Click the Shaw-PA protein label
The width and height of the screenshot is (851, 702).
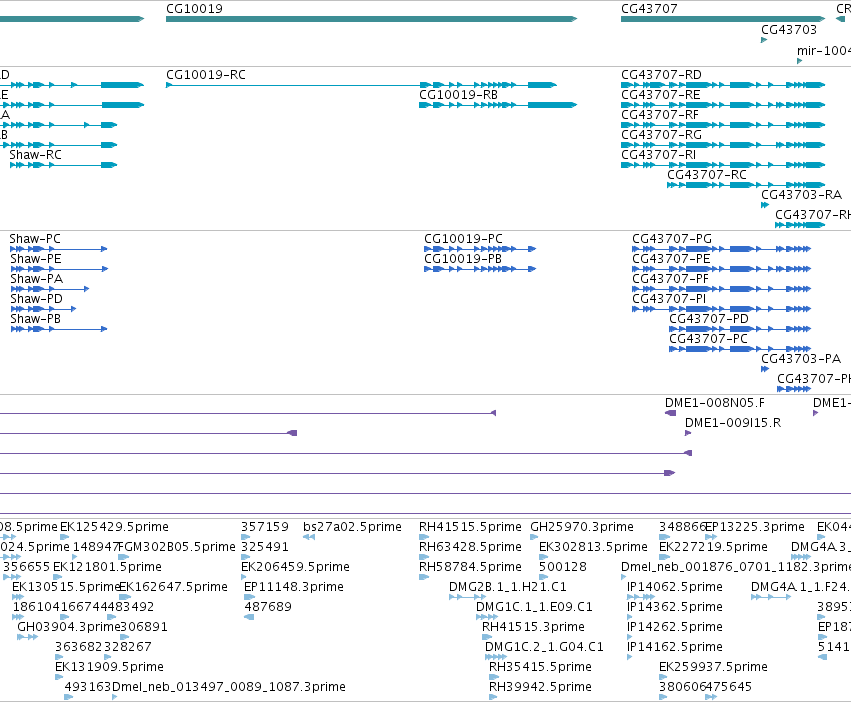(x=36, y=279)
